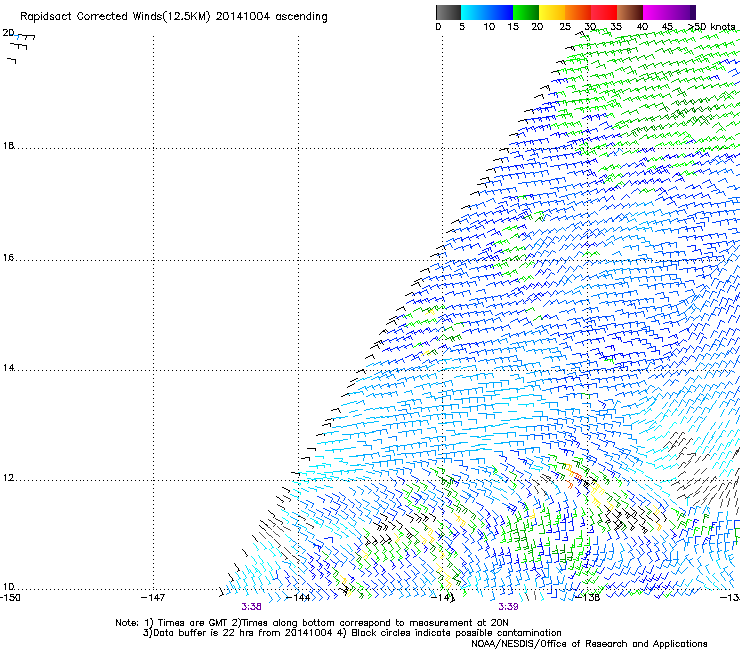Click the 'Rapidsact Corrected Winds(12.5KM)' title text
Screen dimensions: 740x650
point(115,17)
